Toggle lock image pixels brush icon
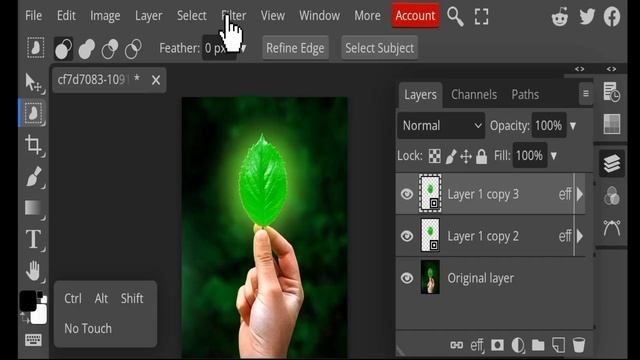Screen dimensions: 640x360 point(451,156)
